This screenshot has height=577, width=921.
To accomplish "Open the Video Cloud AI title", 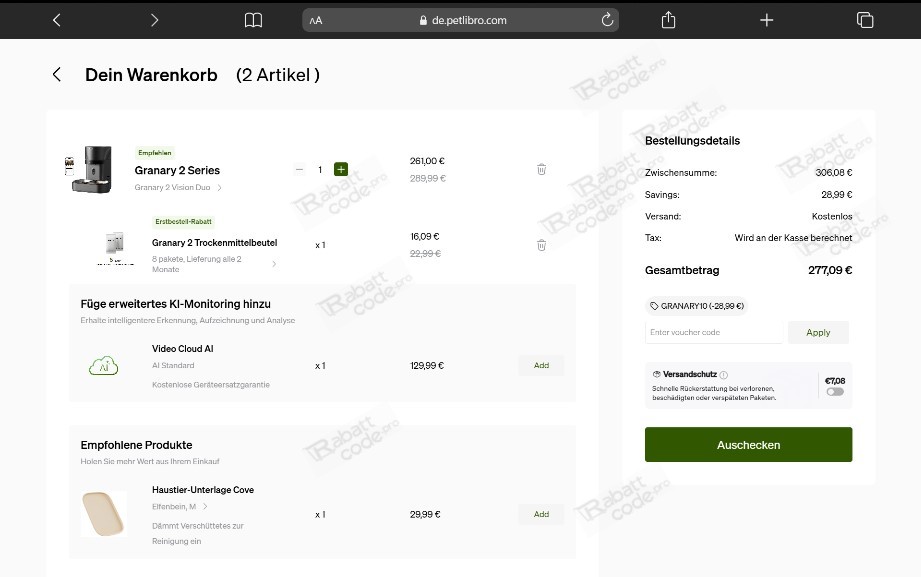I will [x=183, y=348].
